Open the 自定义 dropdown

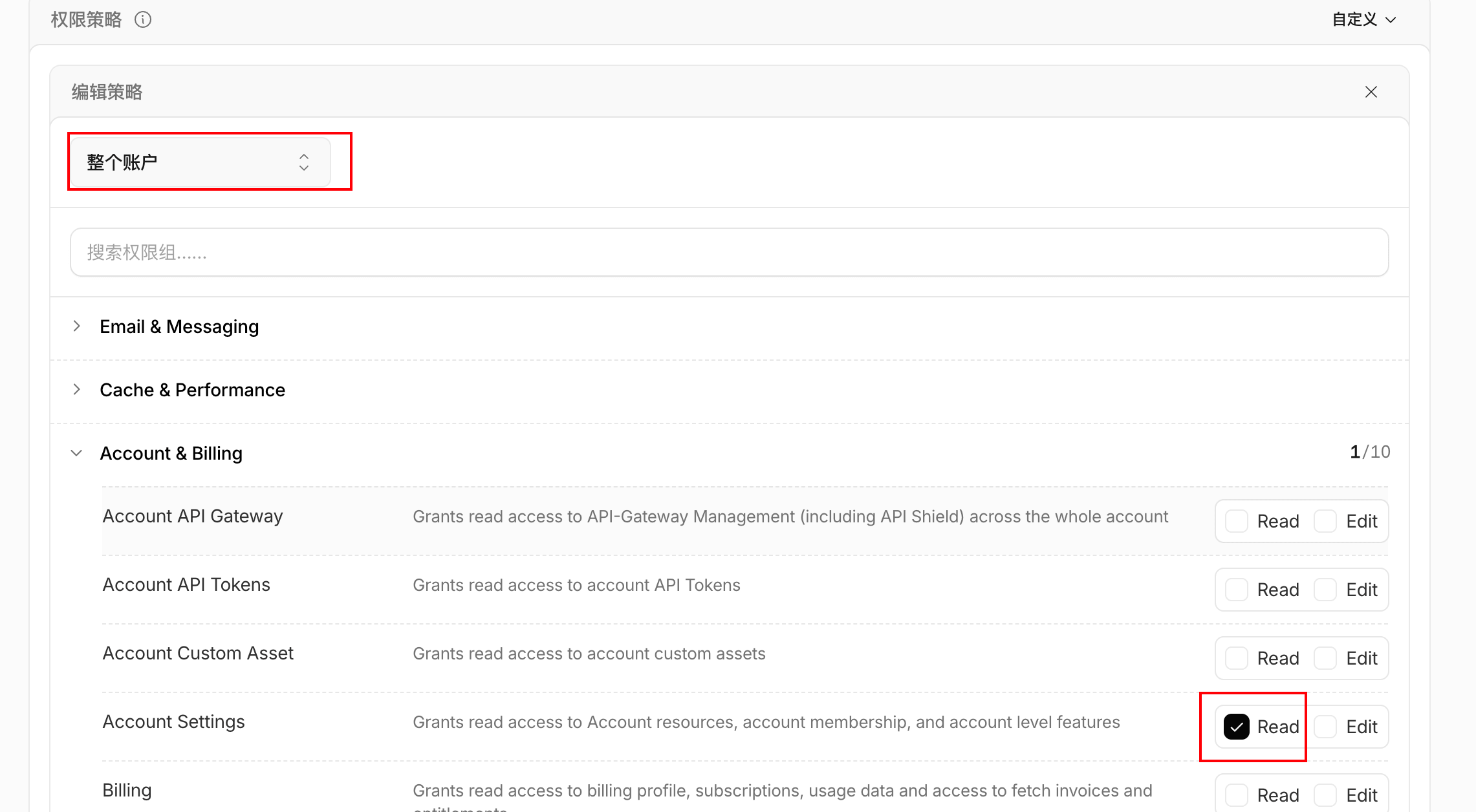(1363, 20)
